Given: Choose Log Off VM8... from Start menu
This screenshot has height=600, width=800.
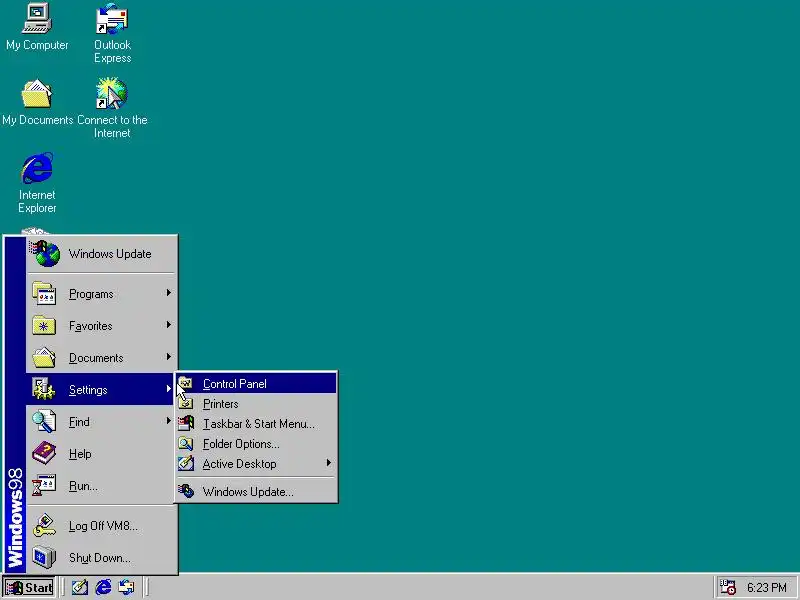Looking at the screenshot, I should click(102, 526).
